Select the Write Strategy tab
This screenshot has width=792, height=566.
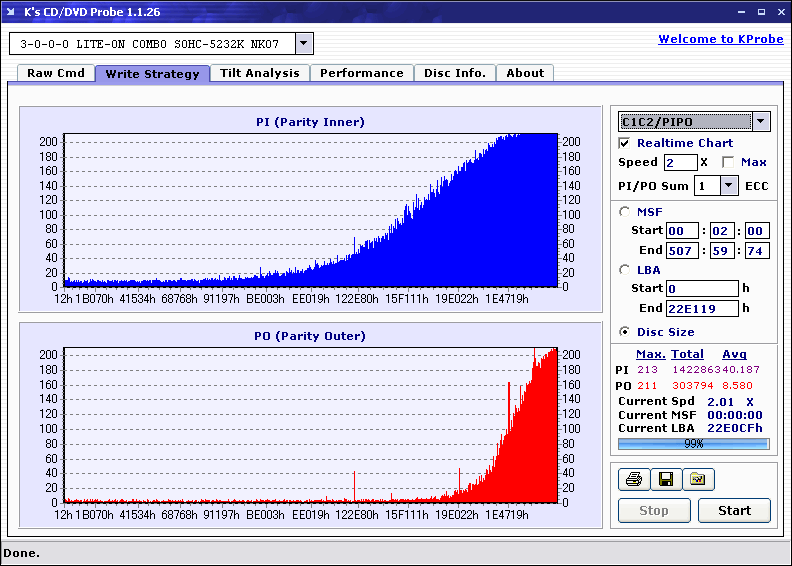point(152,74)
